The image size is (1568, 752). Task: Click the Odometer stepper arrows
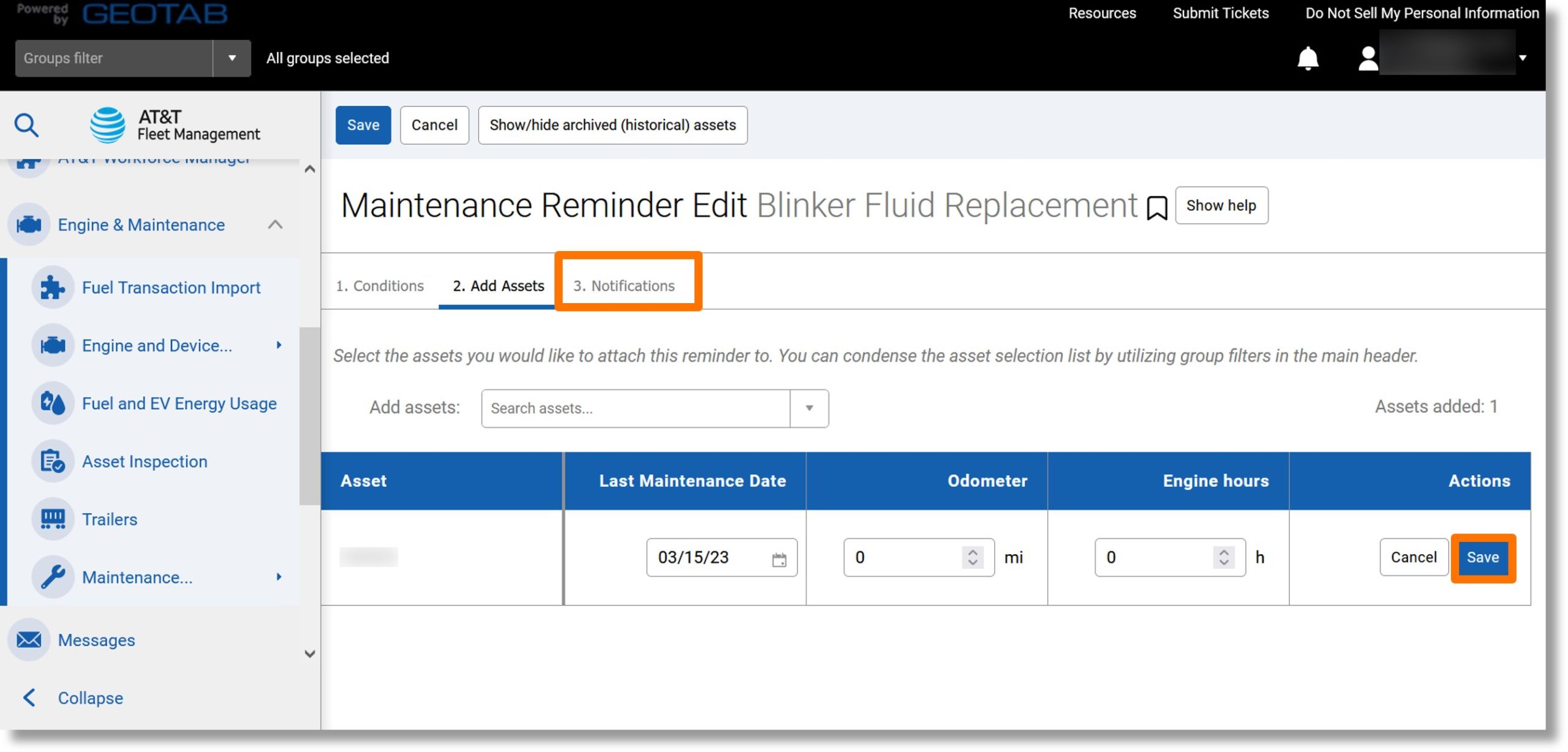click(x=972, y=557)
